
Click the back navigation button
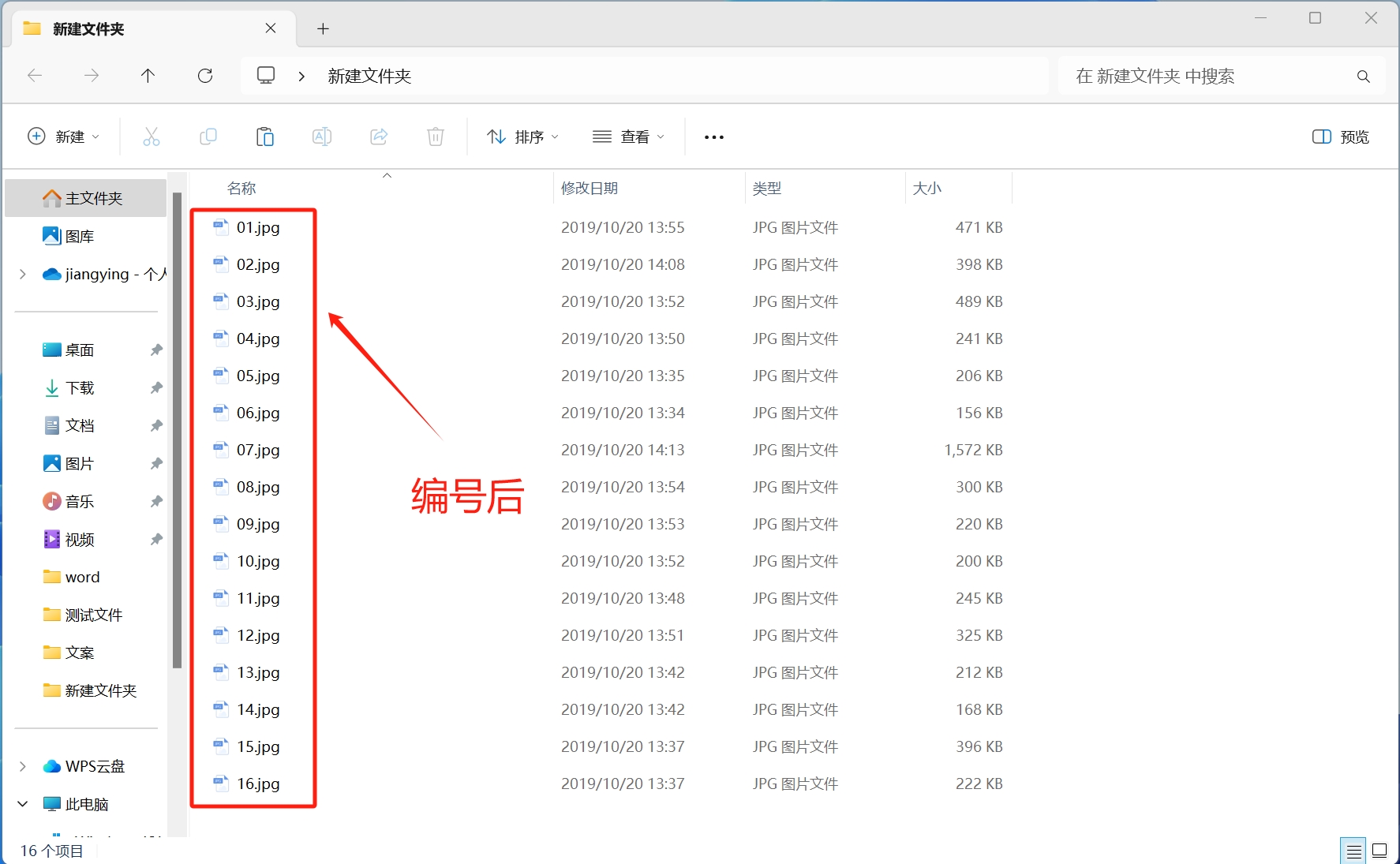(35, 76)
